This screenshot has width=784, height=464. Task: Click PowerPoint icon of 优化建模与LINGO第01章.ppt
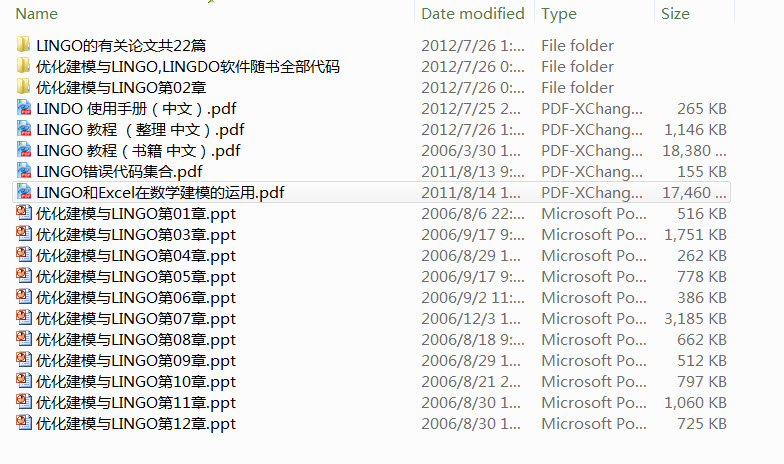[x=24, y=213]
